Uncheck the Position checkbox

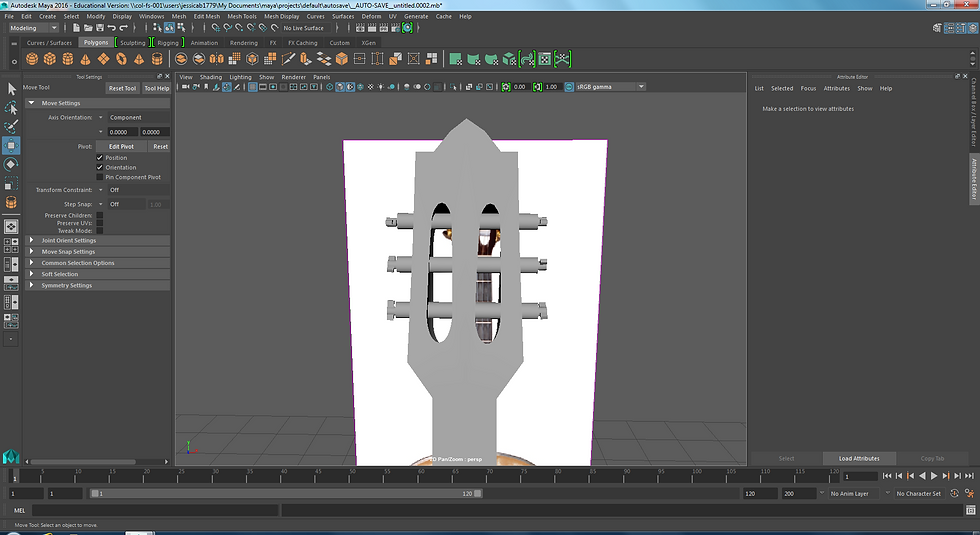99,158
